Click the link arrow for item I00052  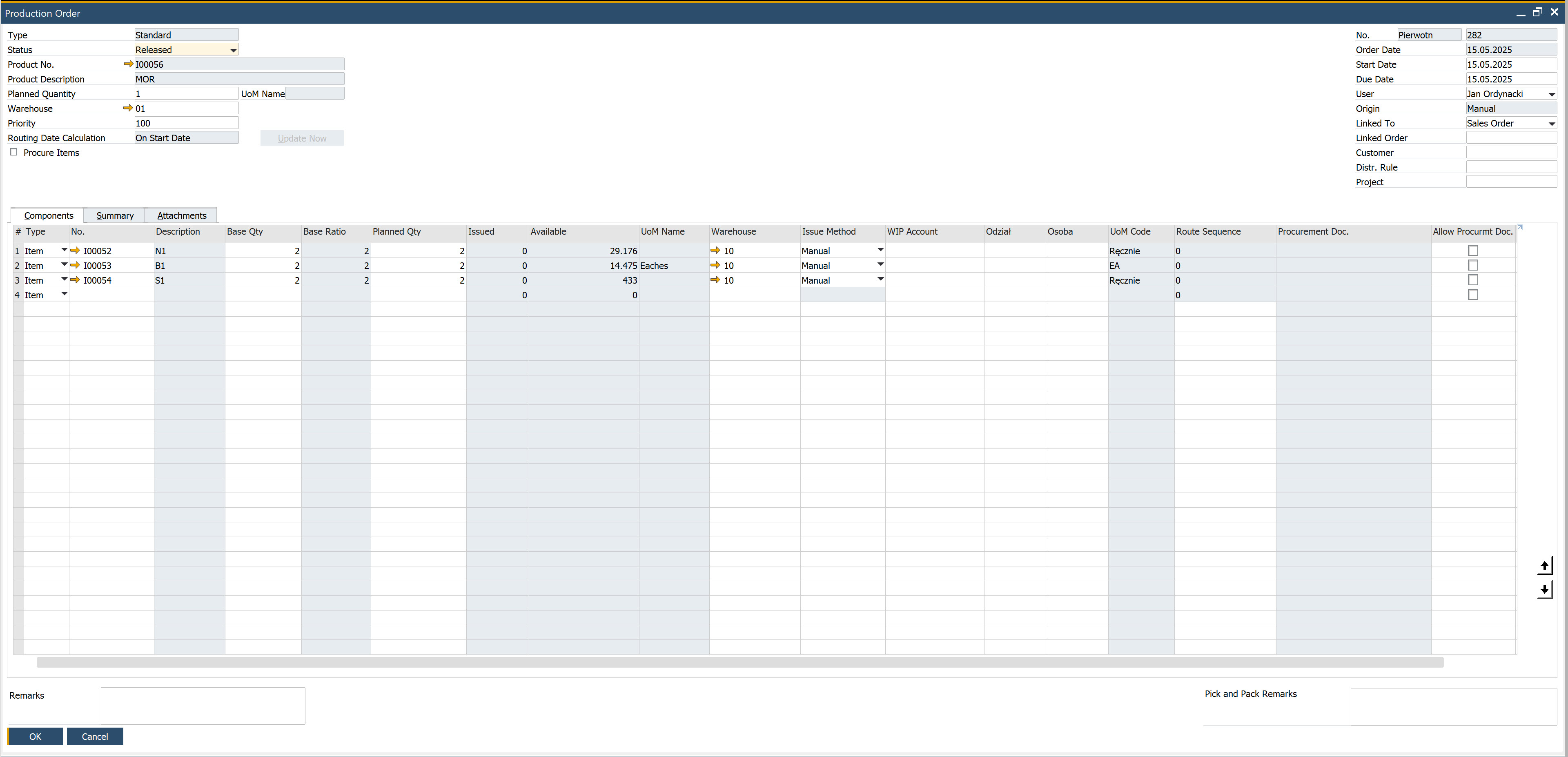coord(75,250)
